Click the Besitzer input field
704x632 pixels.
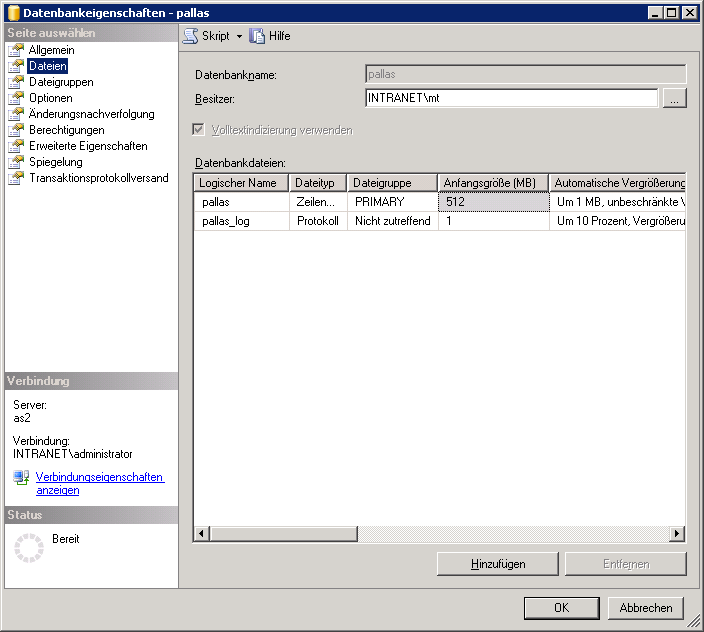click(x=511, y=98)
